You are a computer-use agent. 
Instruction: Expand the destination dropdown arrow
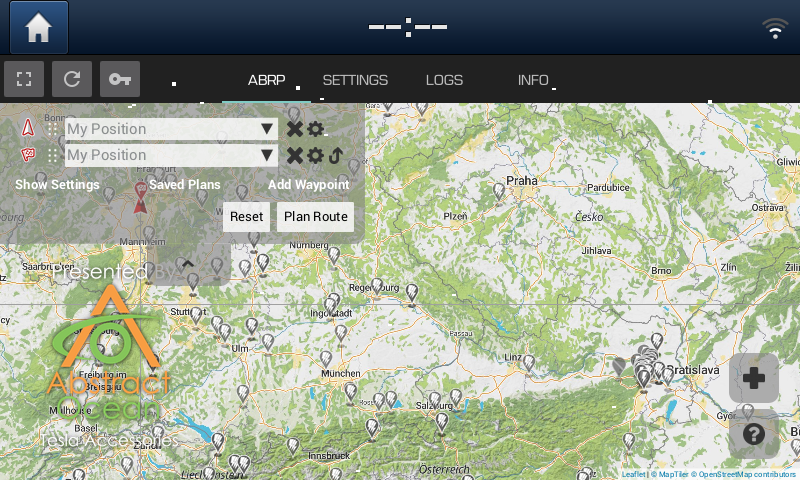(266, 155)
